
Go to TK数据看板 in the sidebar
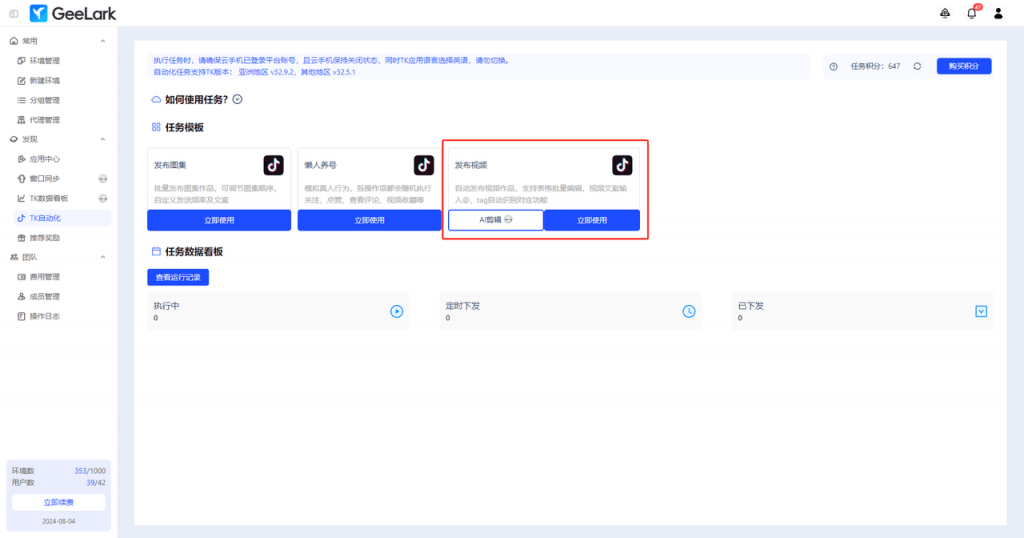[48, 198]
